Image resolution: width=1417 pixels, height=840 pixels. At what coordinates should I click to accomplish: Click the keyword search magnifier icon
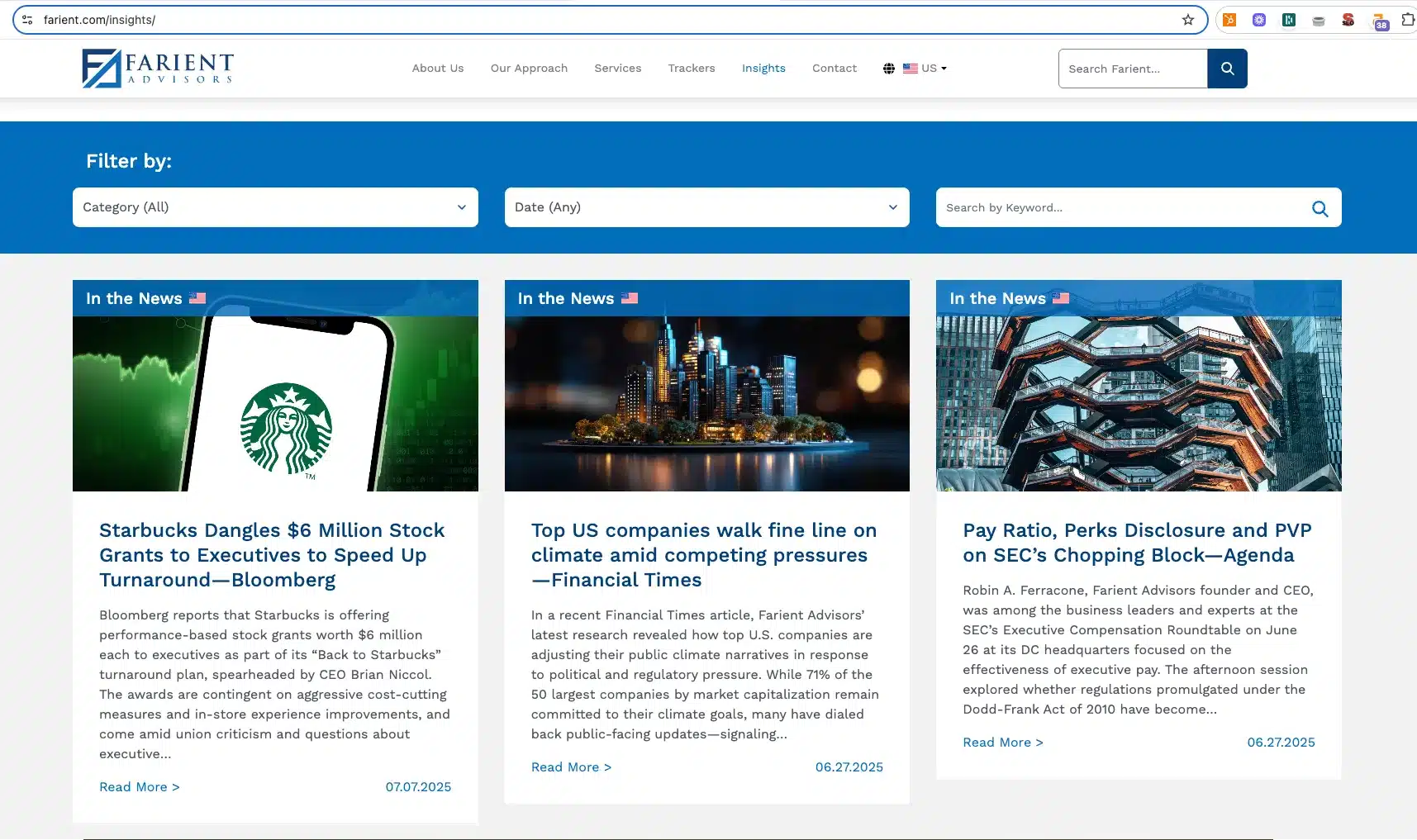click(1320, 208)
